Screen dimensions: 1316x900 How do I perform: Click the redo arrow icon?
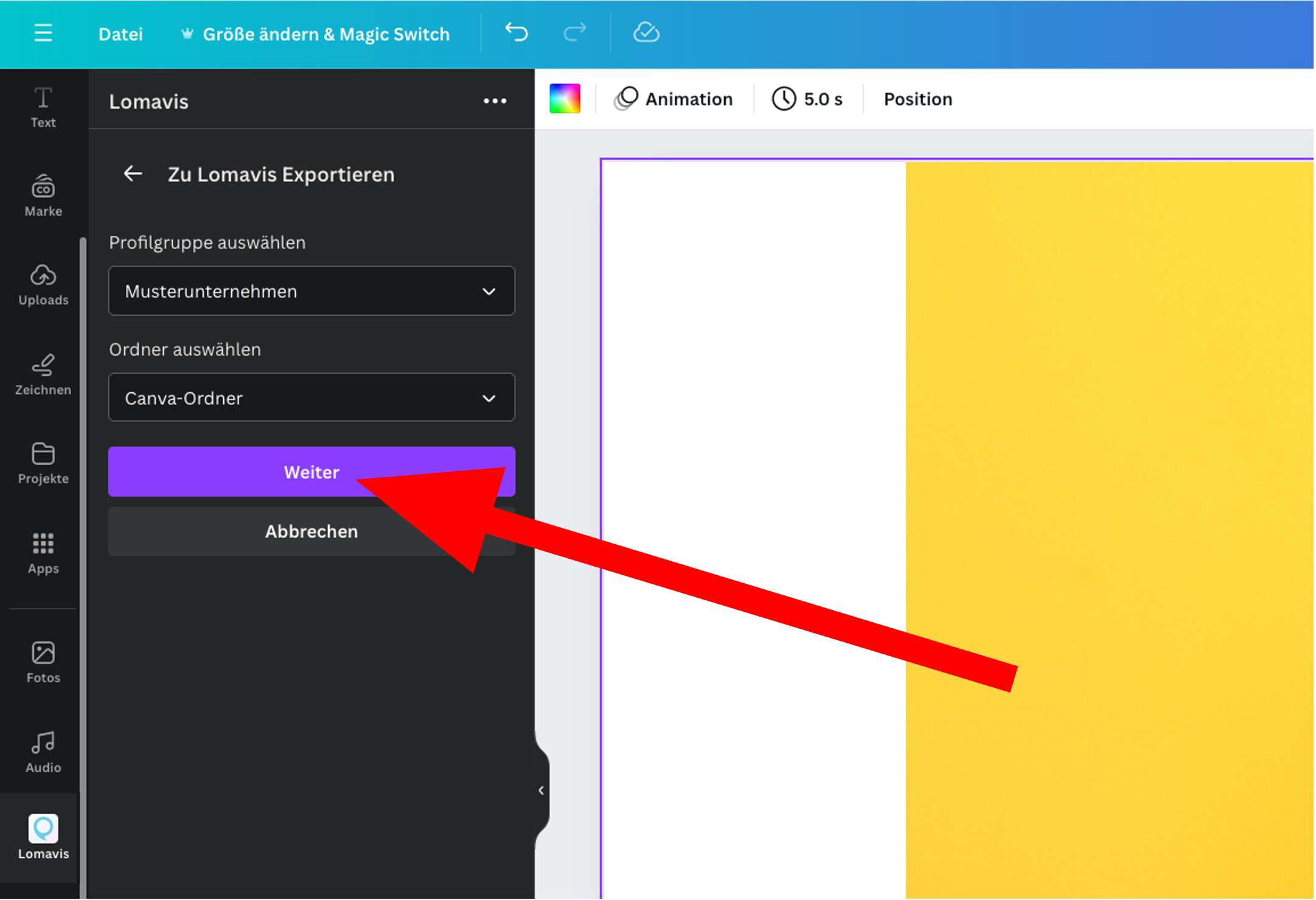point(574,33)
